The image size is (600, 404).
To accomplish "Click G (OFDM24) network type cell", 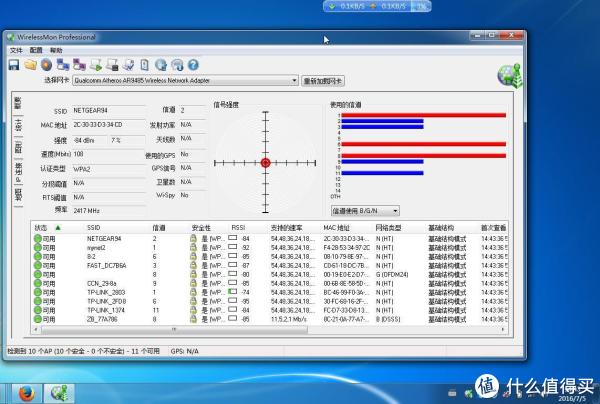I will tap(392, 274).
